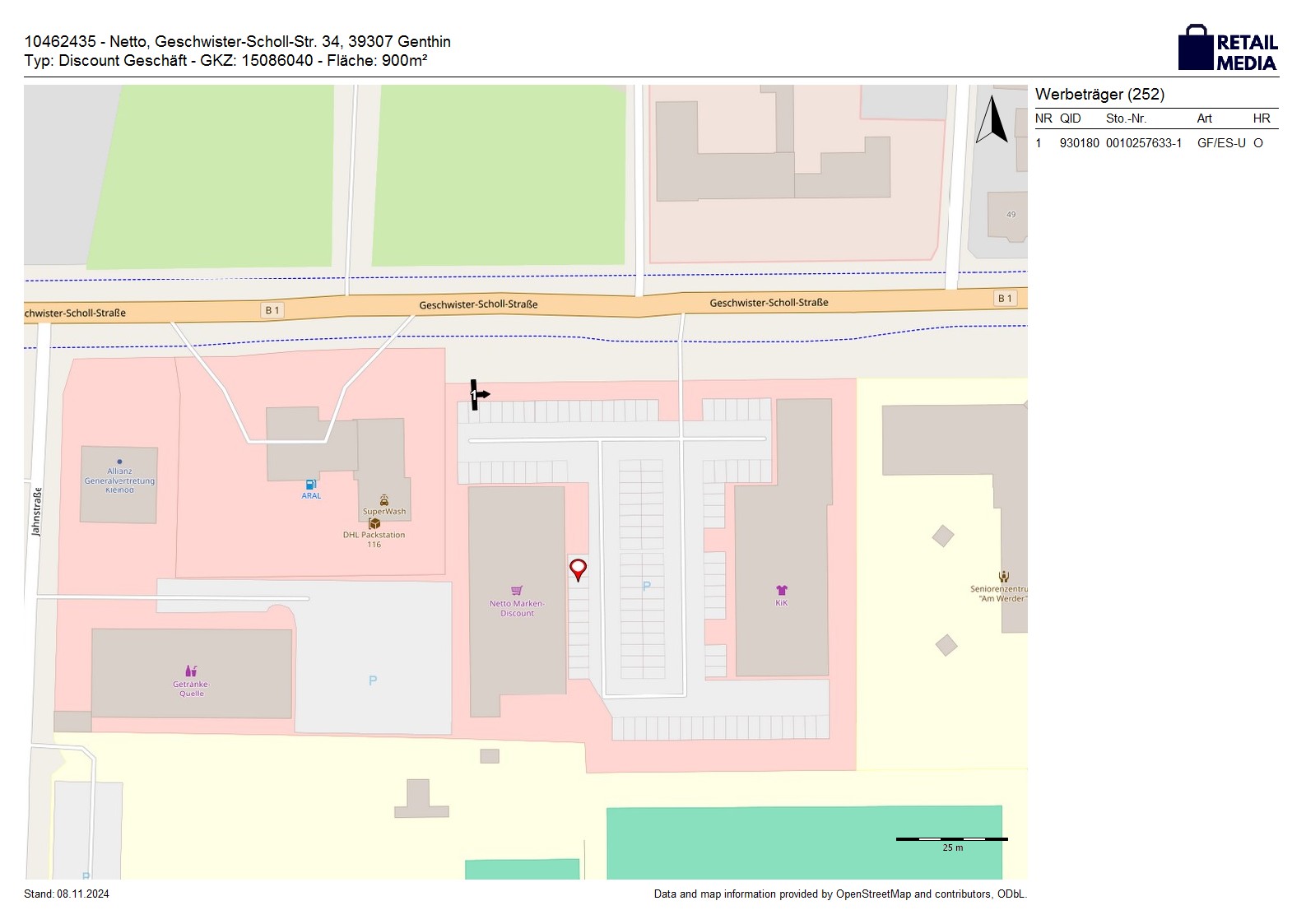Click the red location pin marker
The width and height of the screenshot is (1306, 924).
[579, 569]
